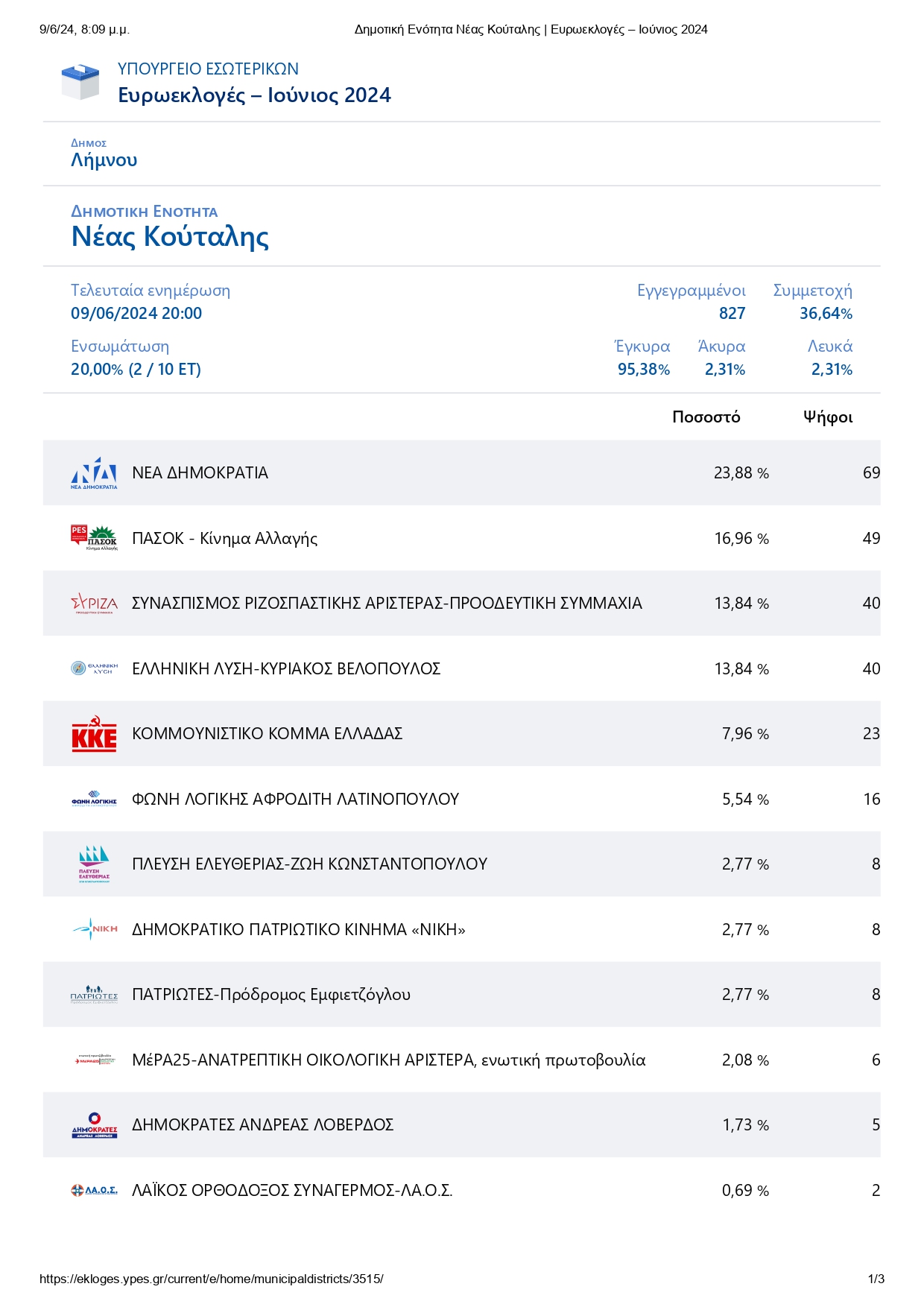This screenshot has height=1307, width=924.
Task: Click the Ποσοστό column header
Action: 706,417
